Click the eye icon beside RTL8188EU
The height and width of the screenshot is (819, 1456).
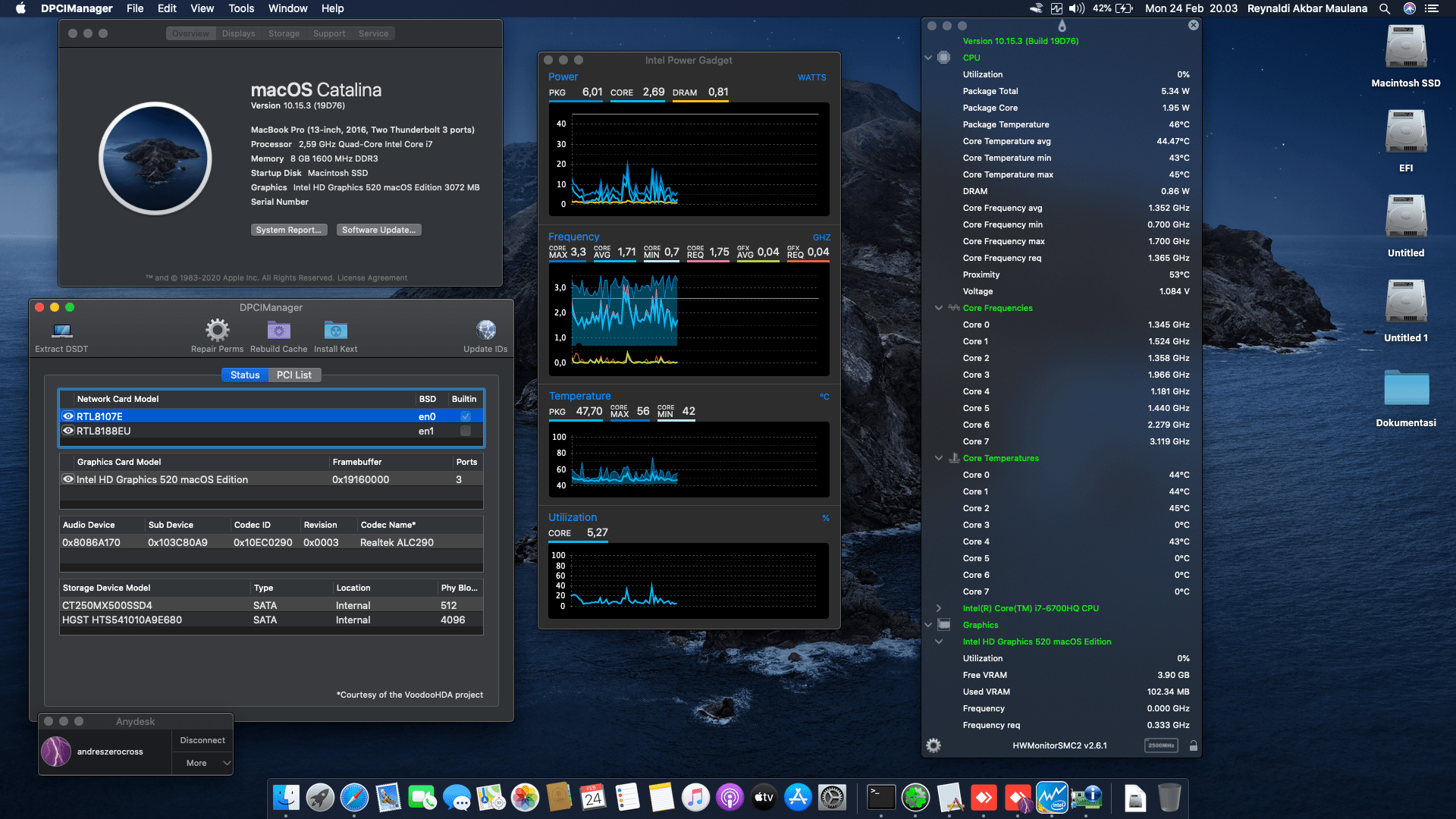[x=68, y=431]
